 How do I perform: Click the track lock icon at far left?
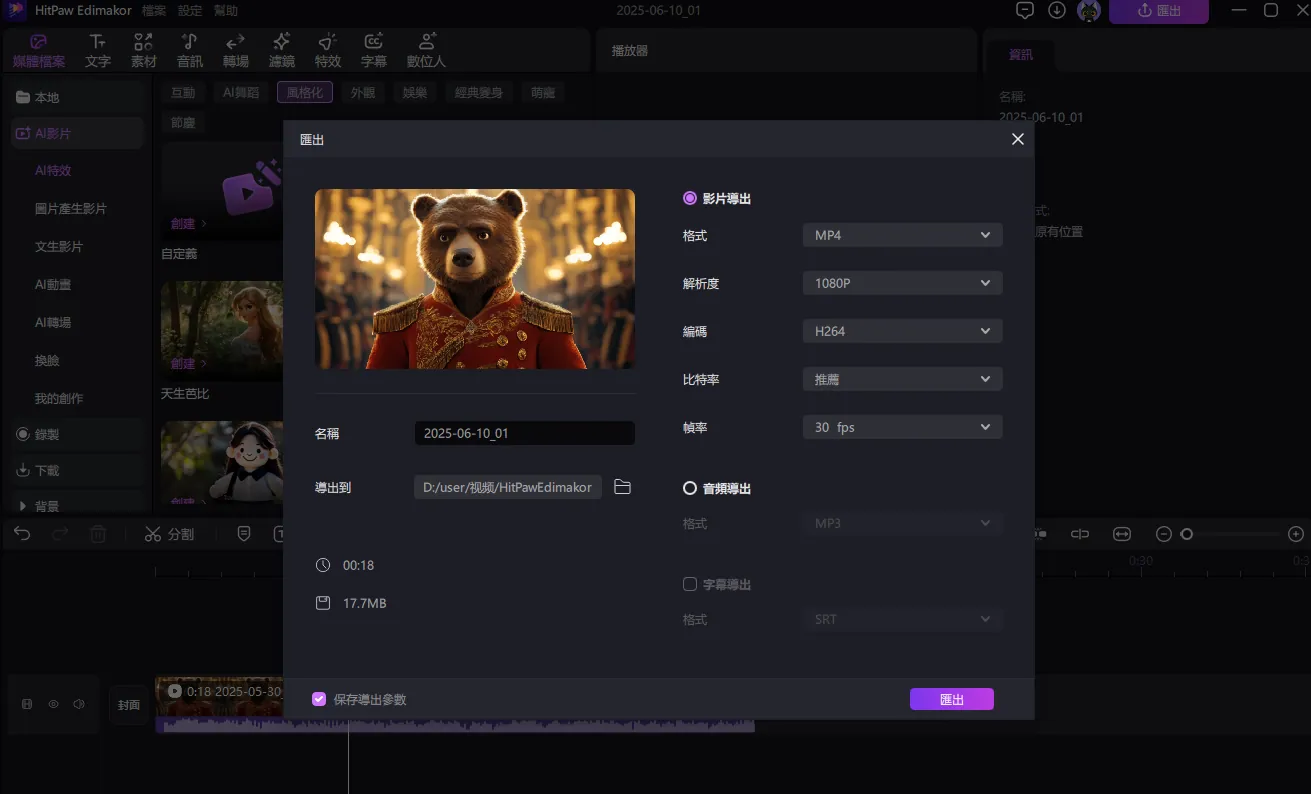(x=27, y=704)
